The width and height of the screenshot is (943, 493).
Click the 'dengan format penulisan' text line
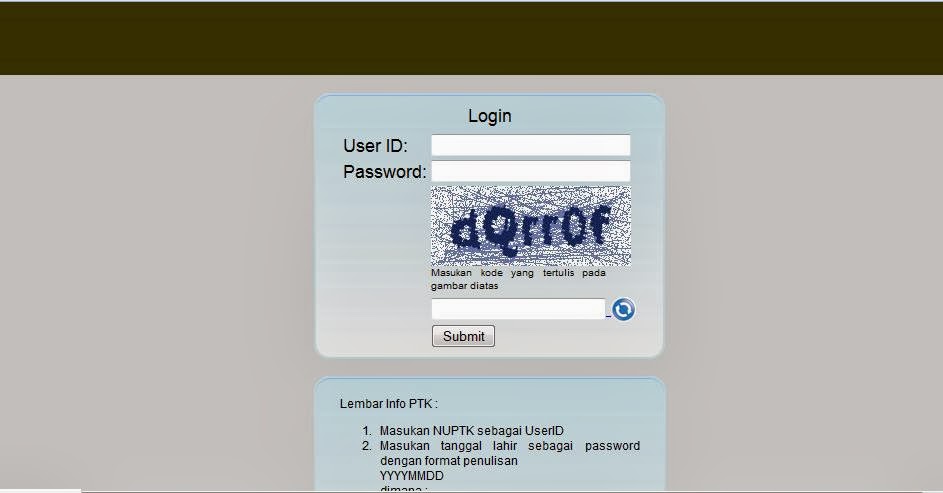point(449,461)
